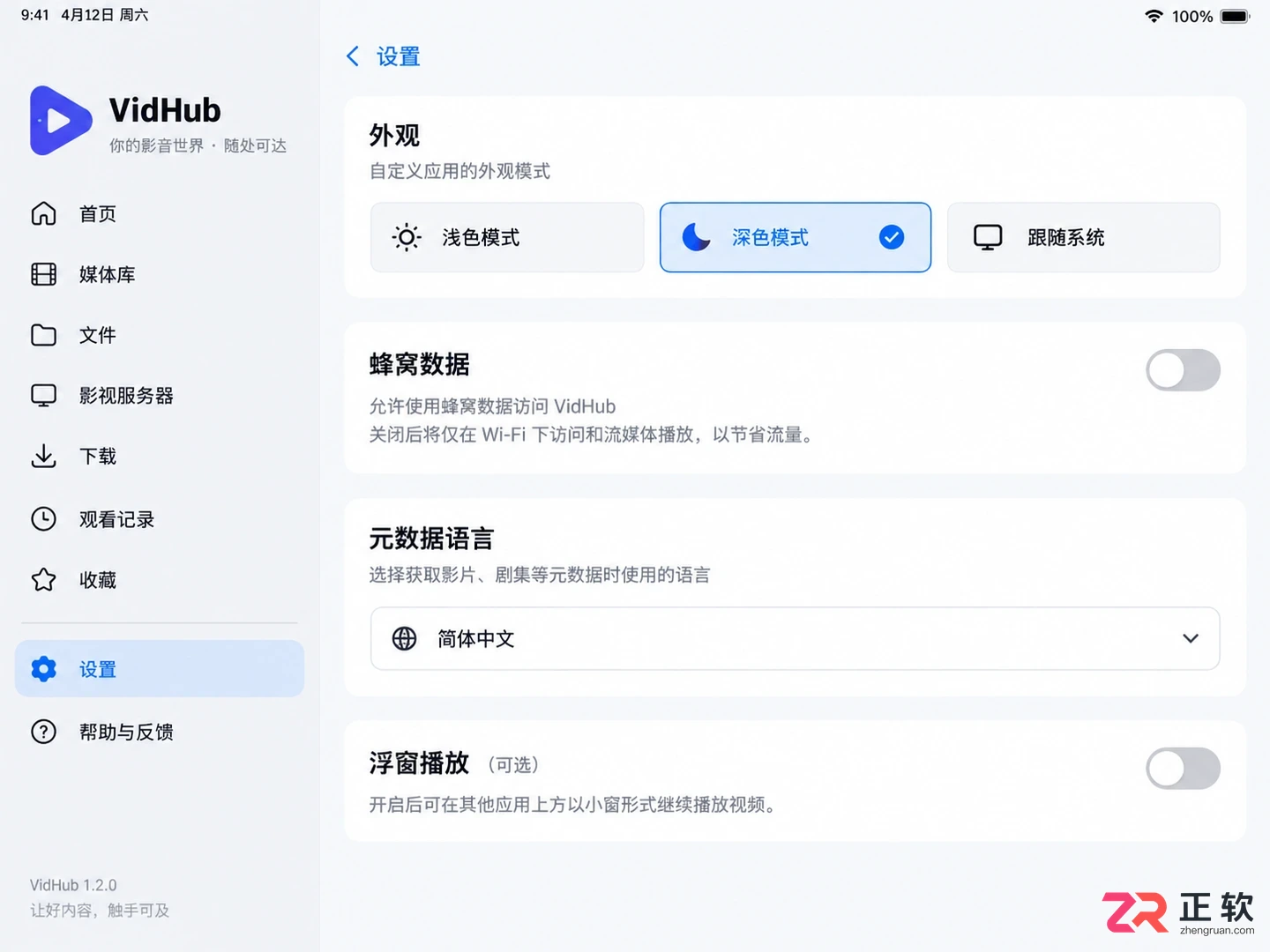Click the globe icon in language selector
The image size is (1270, 952).
404,638
